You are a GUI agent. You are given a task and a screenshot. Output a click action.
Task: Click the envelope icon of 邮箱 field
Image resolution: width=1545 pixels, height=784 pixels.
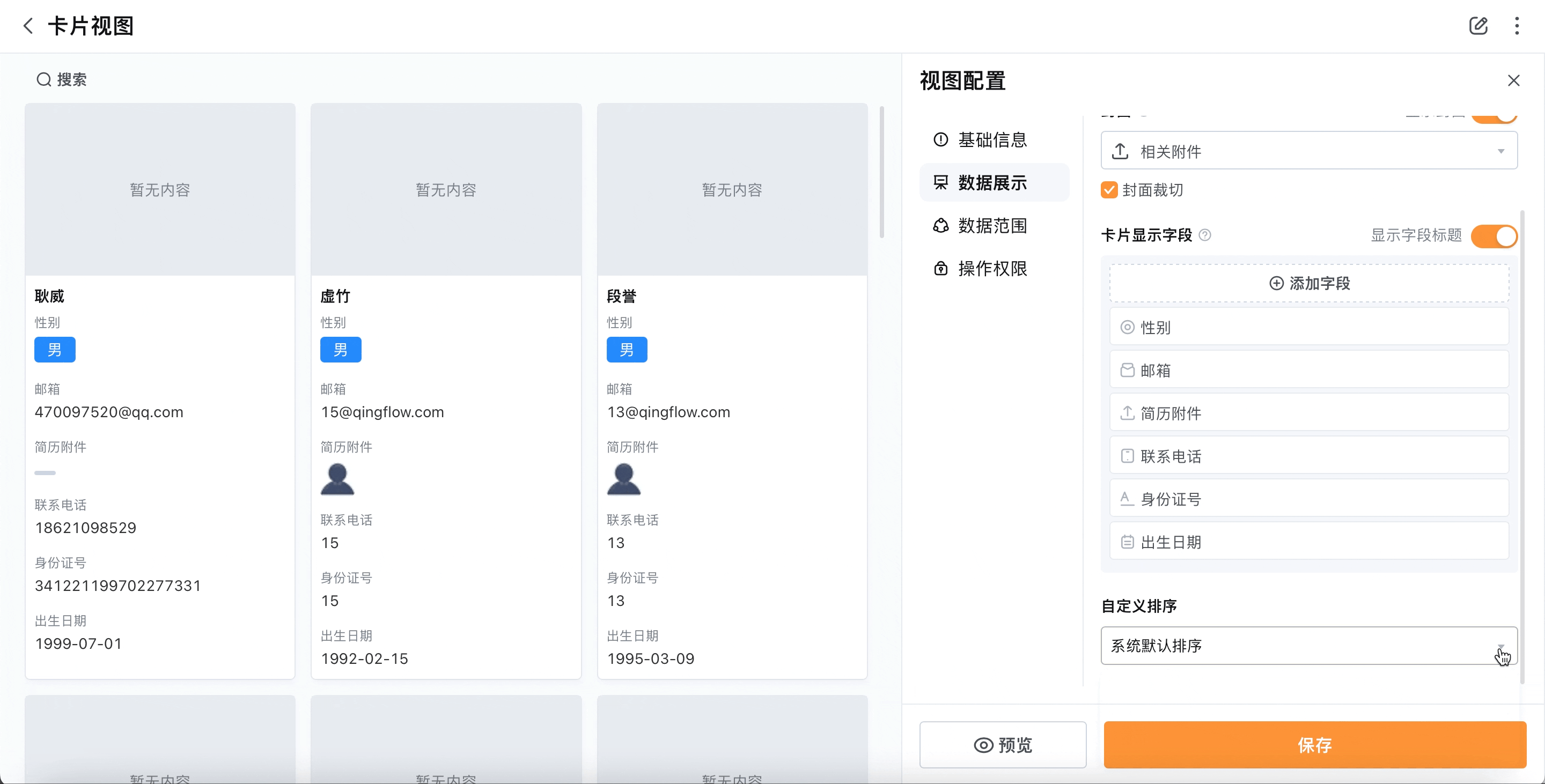tap(1127, 370)
